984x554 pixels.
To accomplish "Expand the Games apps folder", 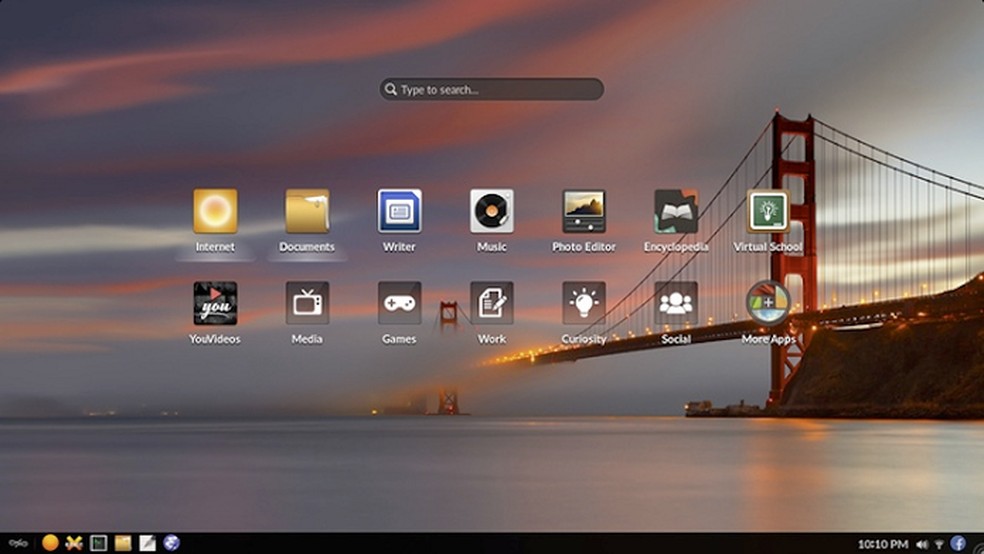I will (x=399, y=303).
